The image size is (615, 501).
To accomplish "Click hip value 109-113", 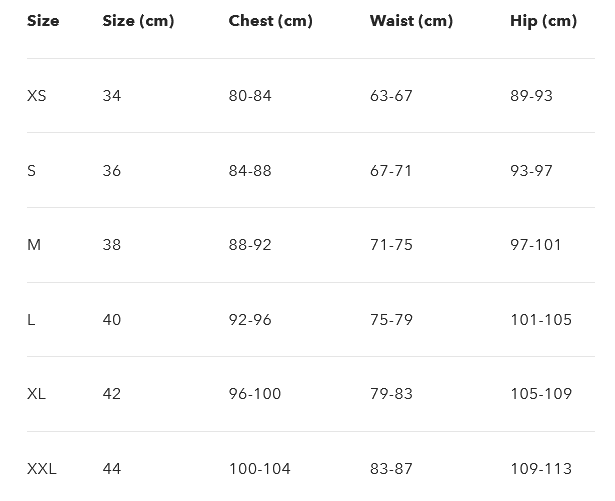I will (541, 469).
